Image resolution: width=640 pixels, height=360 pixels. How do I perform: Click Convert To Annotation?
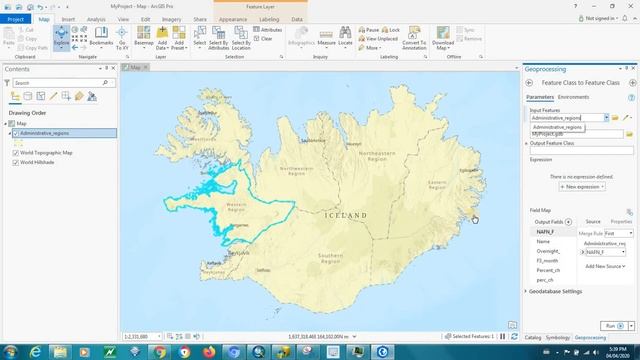(414, 38)
